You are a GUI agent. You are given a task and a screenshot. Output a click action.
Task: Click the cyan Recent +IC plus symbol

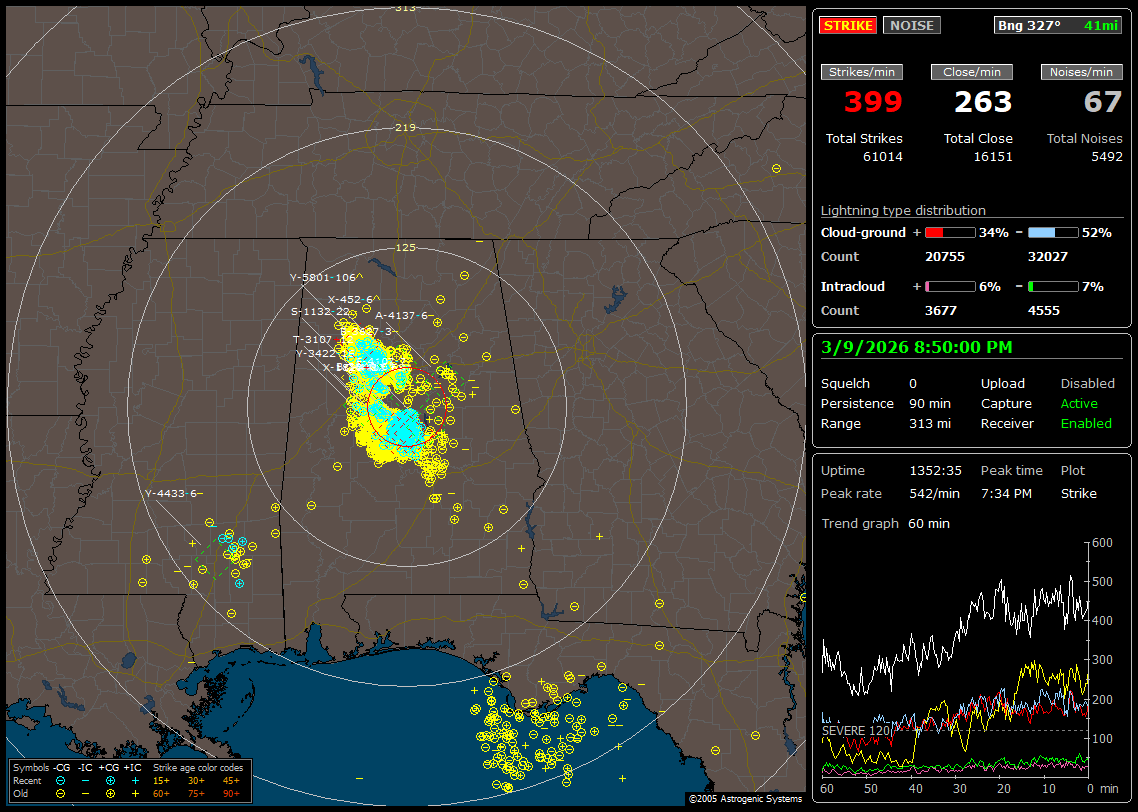135,780
